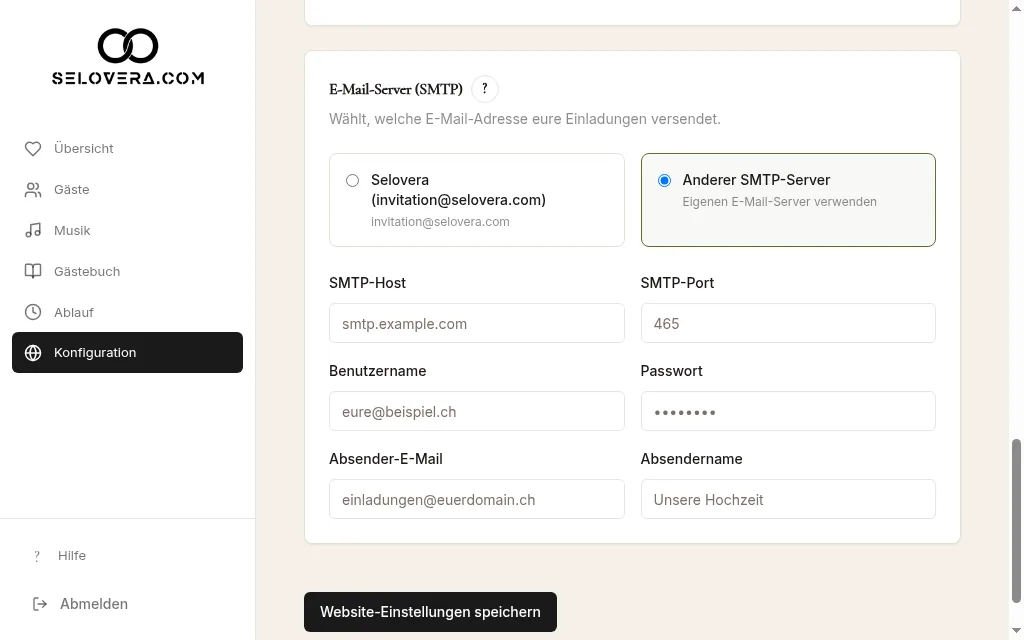Viewport: 1024px width, 640px height.
Task: Click the heart icon beside Übersicht
Action: pyautogui.click(x=33, y=149)
